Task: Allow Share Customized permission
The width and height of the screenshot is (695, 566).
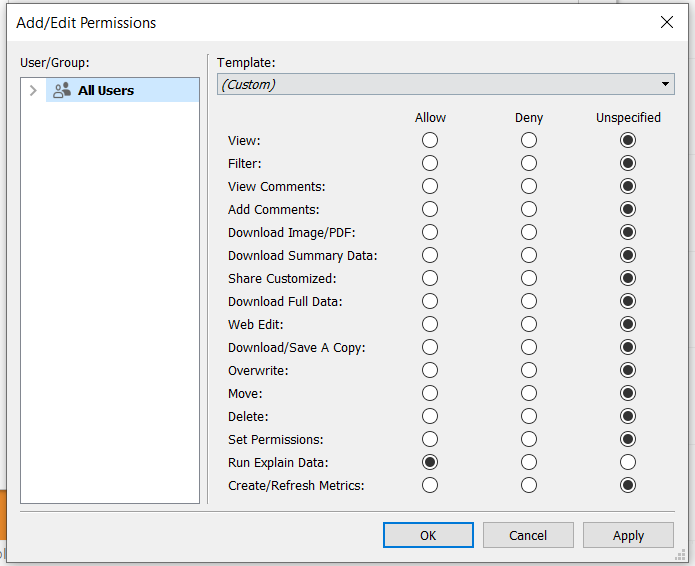Action: click(430, 278)
